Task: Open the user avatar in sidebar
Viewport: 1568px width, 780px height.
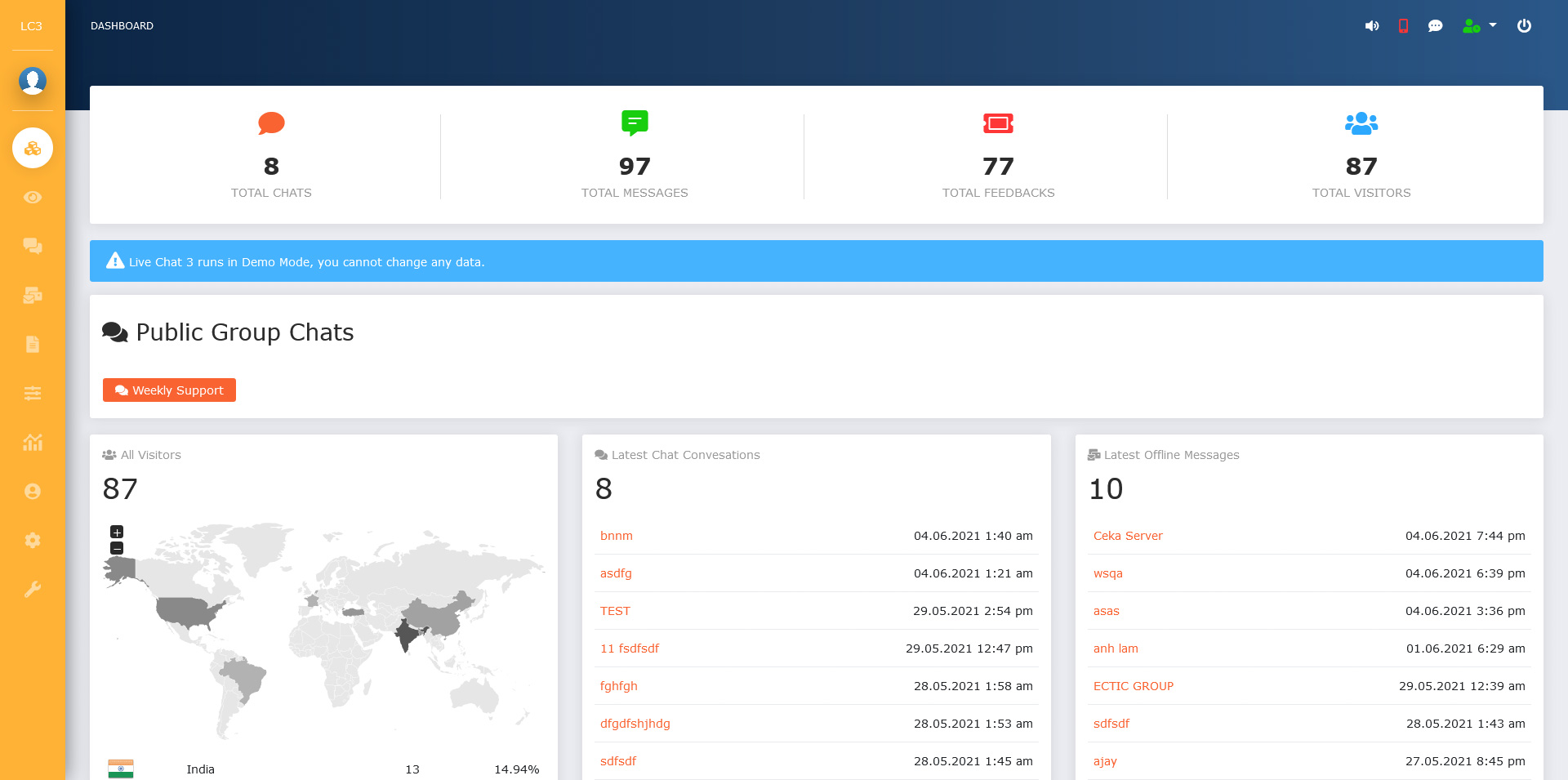Action: point(33,81)
